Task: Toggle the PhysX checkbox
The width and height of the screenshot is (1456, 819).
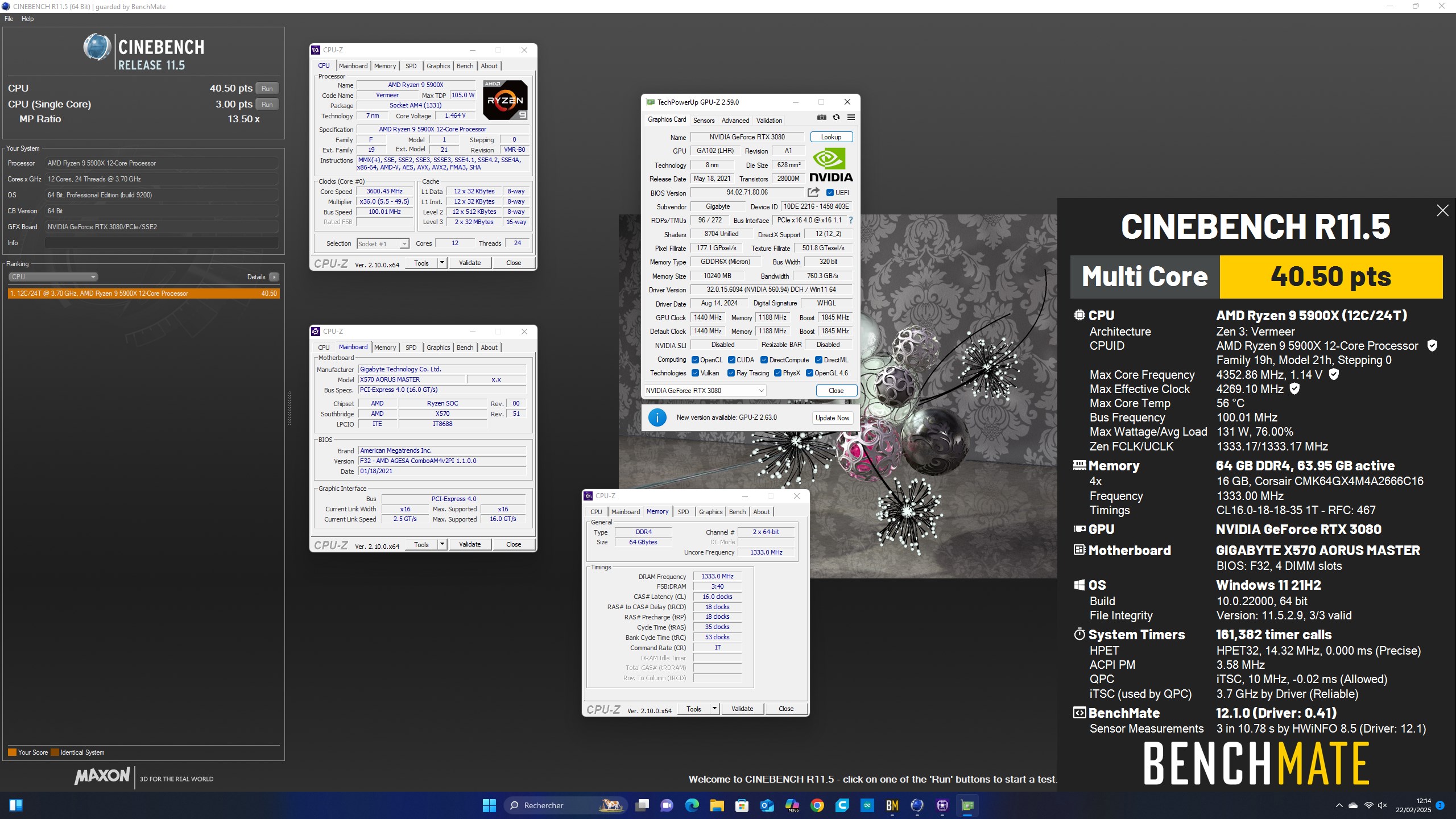Action: [x=777, y=373]
